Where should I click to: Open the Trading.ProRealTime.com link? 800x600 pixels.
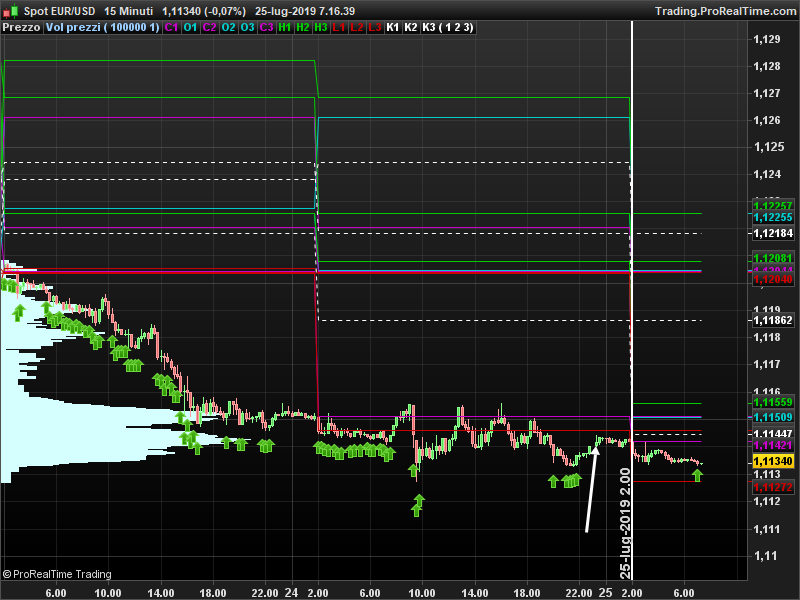point(726,11)
